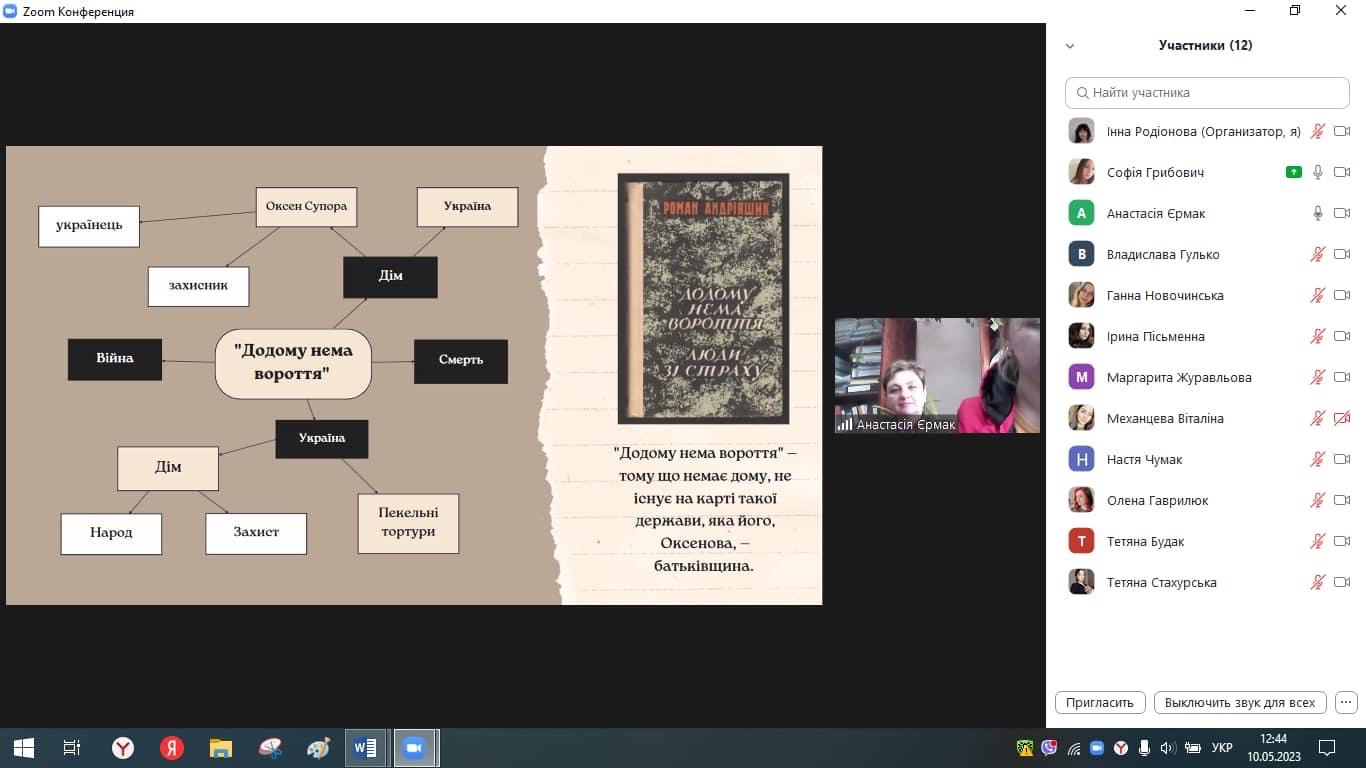The height and width of the screenshot is (768, 1366).
Task: Toggle Анастасія Єрмак's microphone icon
Action: pos(1318,213)
